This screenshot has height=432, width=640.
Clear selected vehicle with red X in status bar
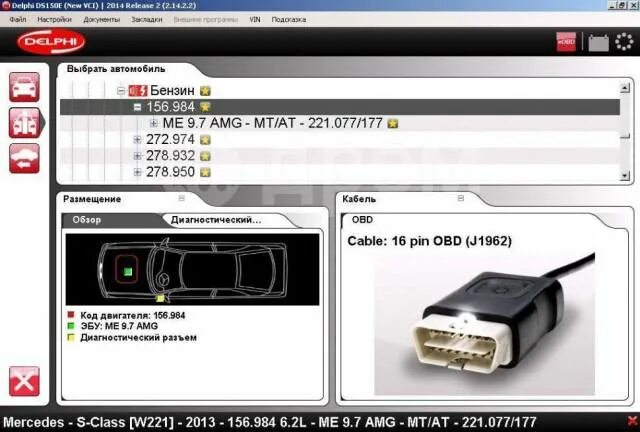(x=632, y=421)
